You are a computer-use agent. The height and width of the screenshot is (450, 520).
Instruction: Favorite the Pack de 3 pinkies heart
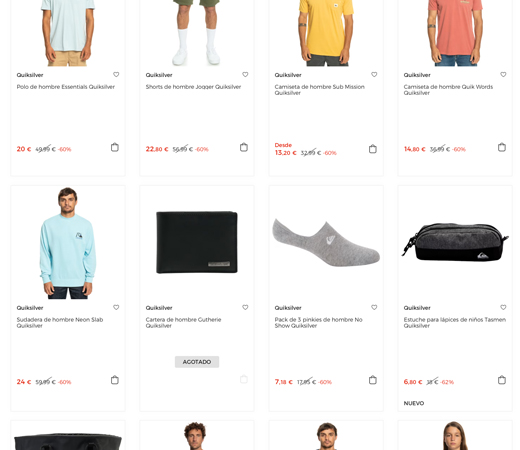(374, 307)
